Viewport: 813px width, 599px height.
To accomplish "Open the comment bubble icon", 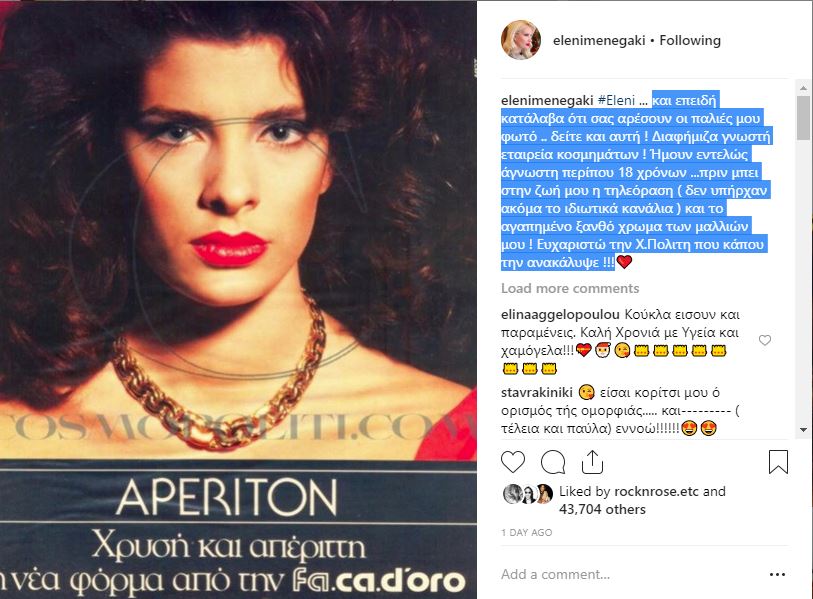I will [x=553, y=462].
